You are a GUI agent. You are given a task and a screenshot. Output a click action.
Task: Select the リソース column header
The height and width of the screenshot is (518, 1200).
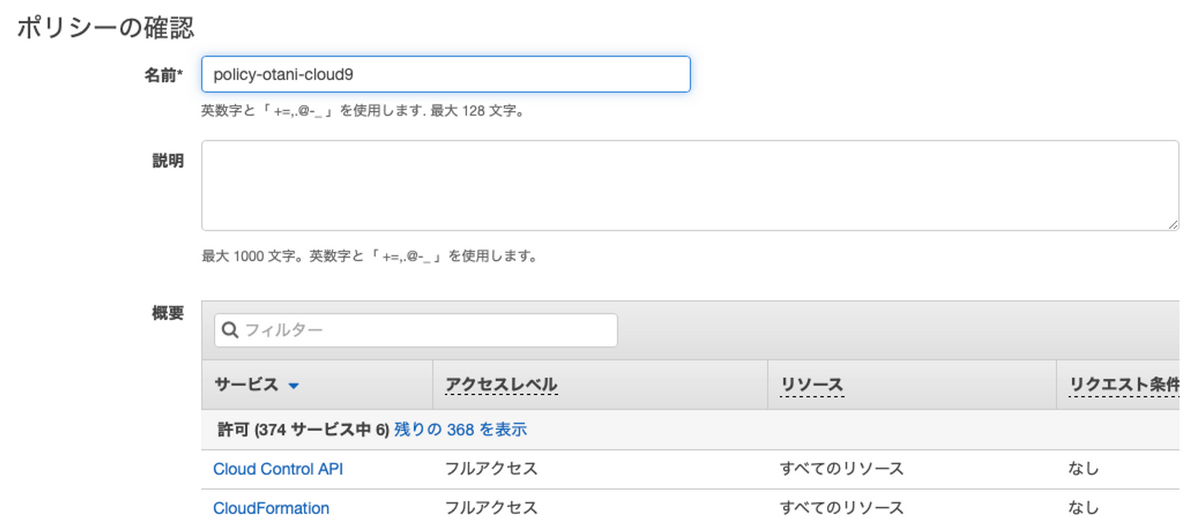811,385
